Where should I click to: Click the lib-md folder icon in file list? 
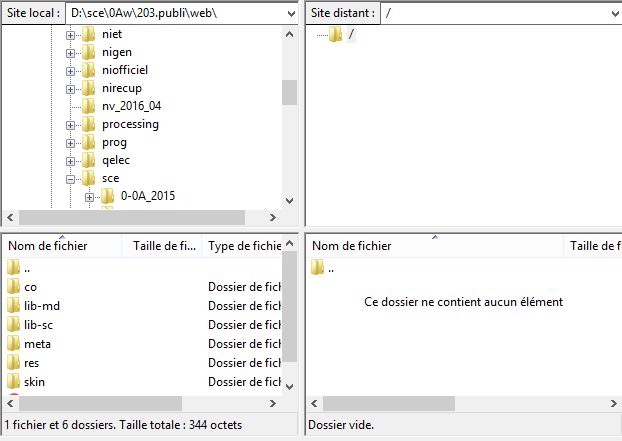(x=13, y=306)
